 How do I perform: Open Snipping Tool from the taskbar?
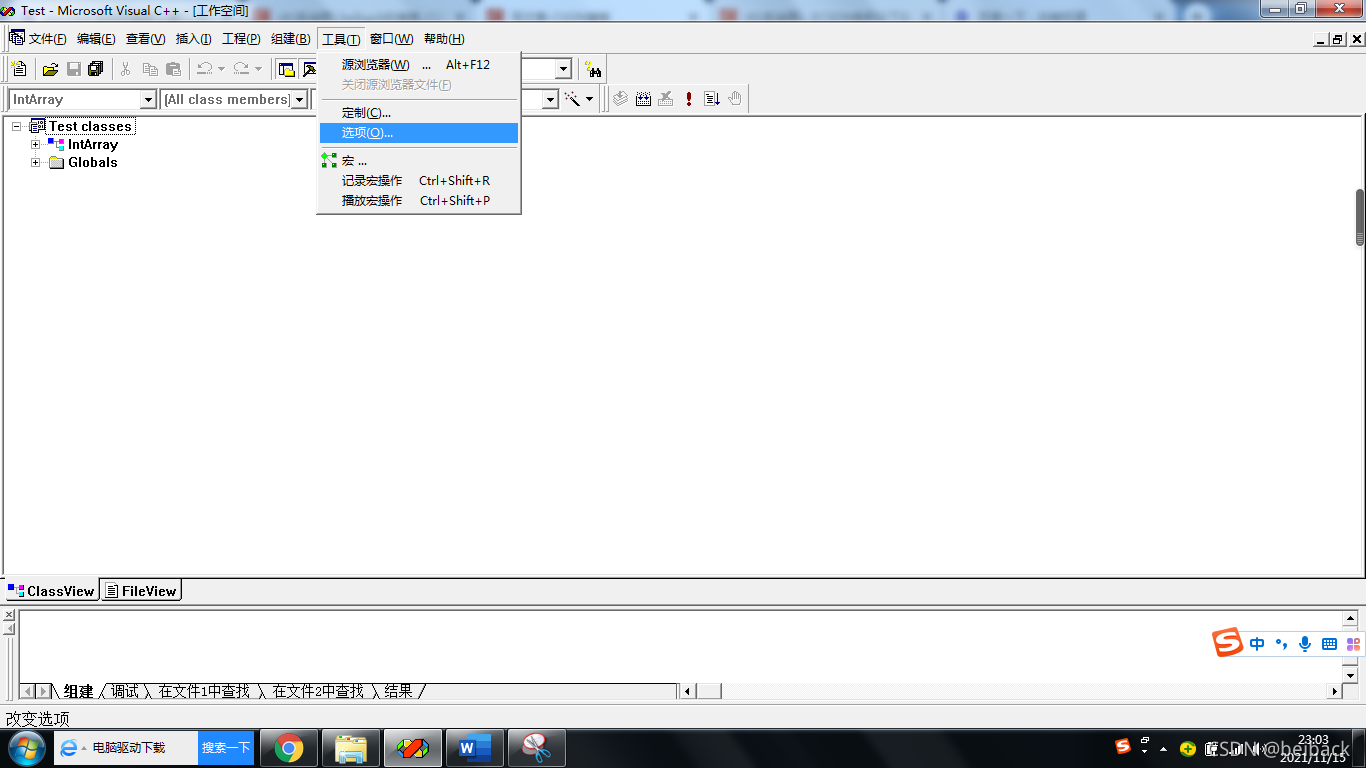click(537, 748)
